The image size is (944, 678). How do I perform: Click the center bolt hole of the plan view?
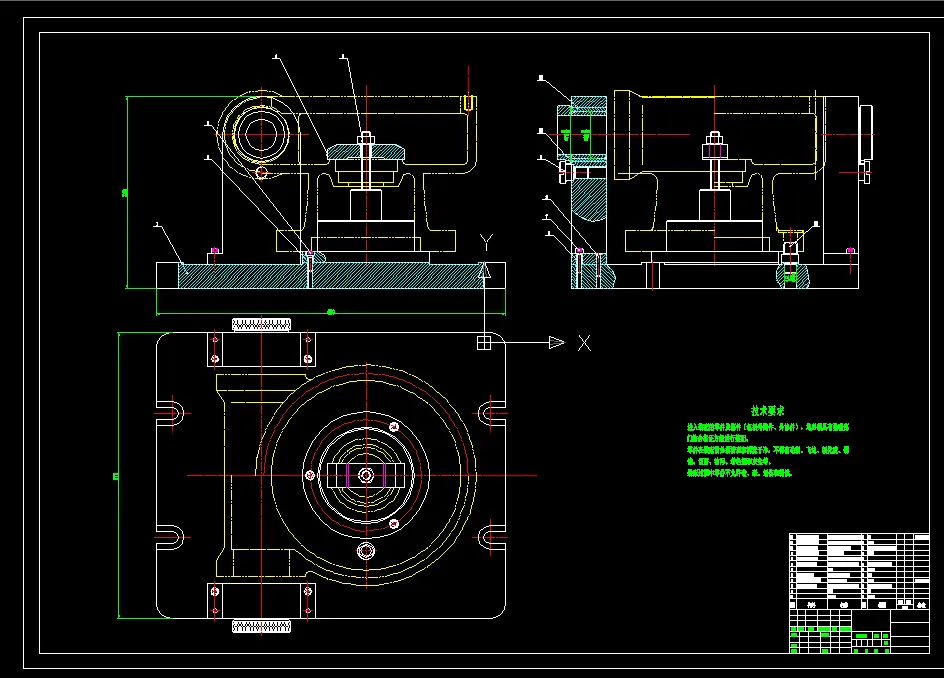coord(366,476)
